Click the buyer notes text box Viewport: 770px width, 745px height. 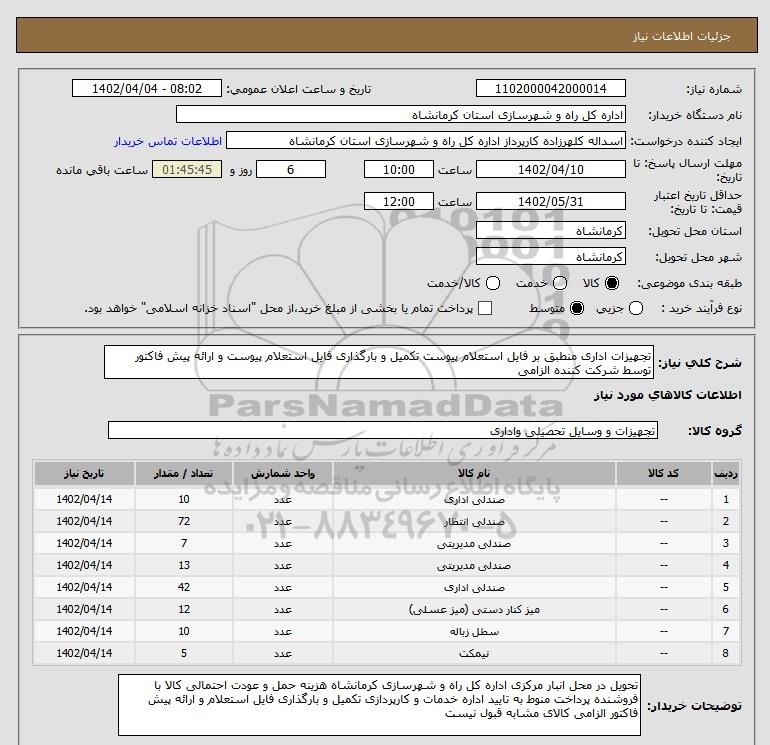[379, 705]
